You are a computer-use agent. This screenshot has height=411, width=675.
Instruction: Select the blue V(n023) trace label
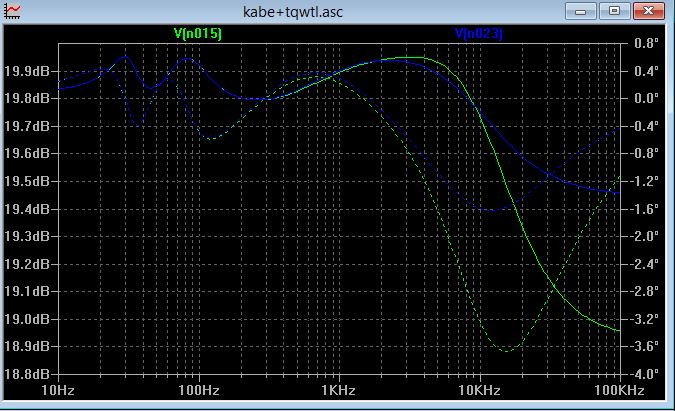point(479,33)
